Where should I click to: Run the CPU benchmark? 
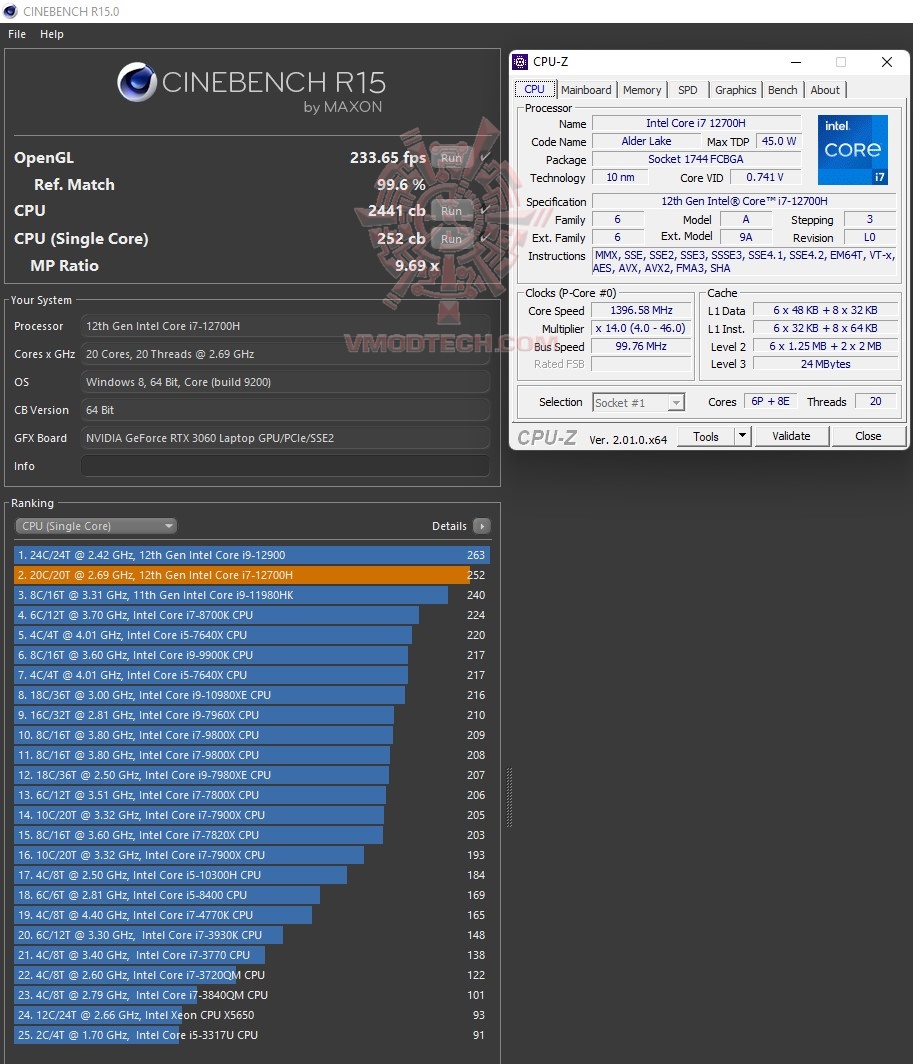pos(451,210)
